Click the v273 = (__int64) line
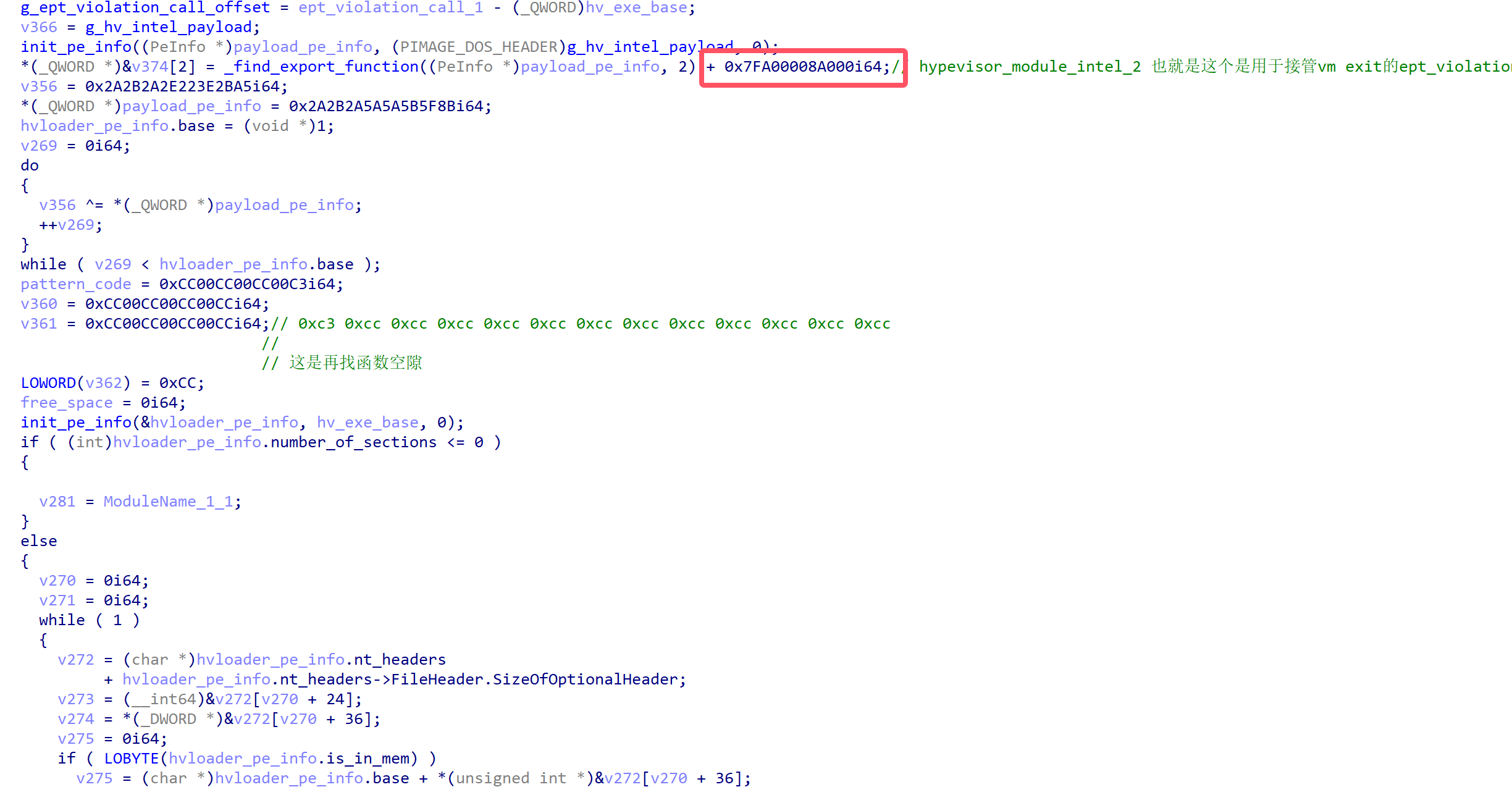 point(210,699)
